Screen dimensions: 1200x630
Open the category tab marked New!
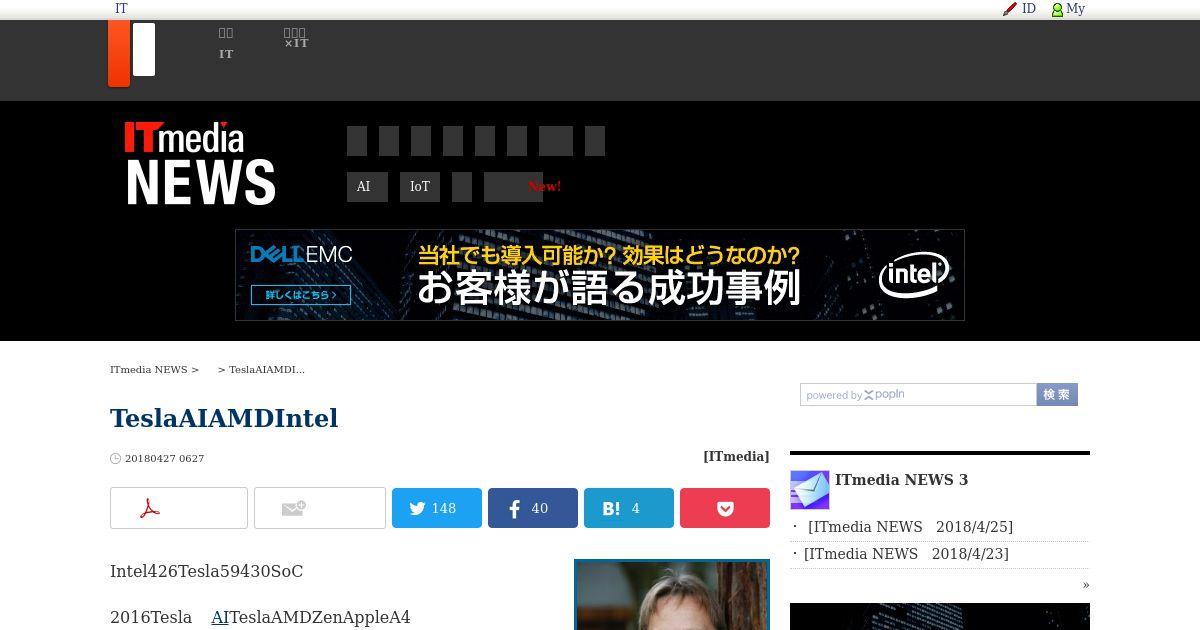click(x=514, y=187)
